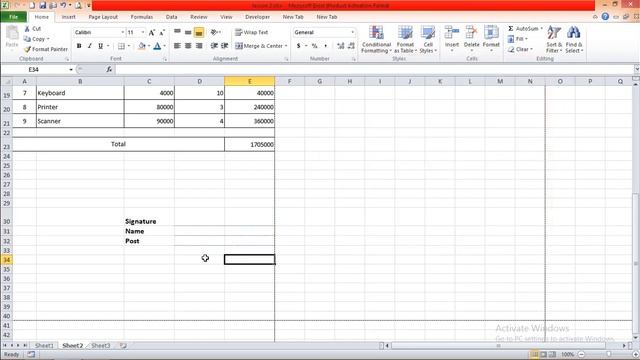Switch to Page Layout view in status bar
640x360 pixels.
(543, 354)
